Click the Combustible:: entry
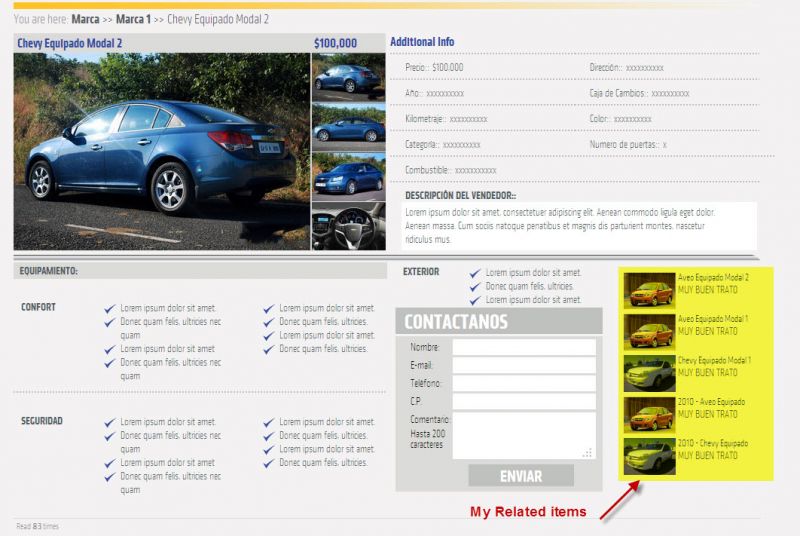This screenshot has width=800, height=536. coord(451,170)
